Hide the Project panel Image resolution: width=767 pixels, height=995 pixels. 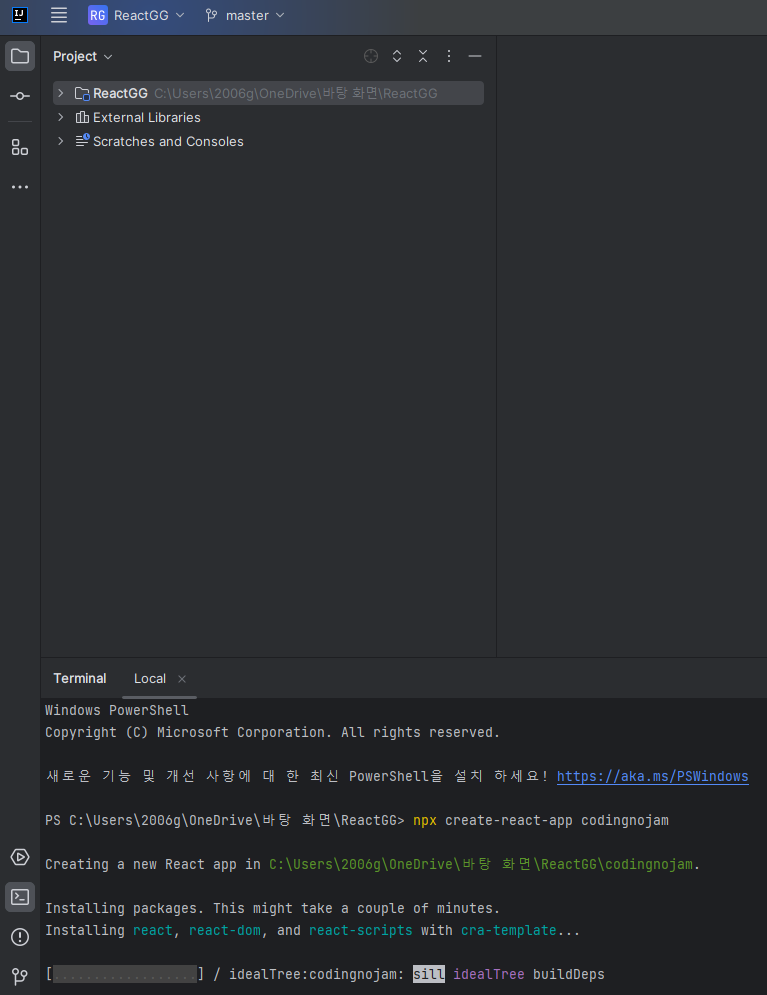point(475,56)
